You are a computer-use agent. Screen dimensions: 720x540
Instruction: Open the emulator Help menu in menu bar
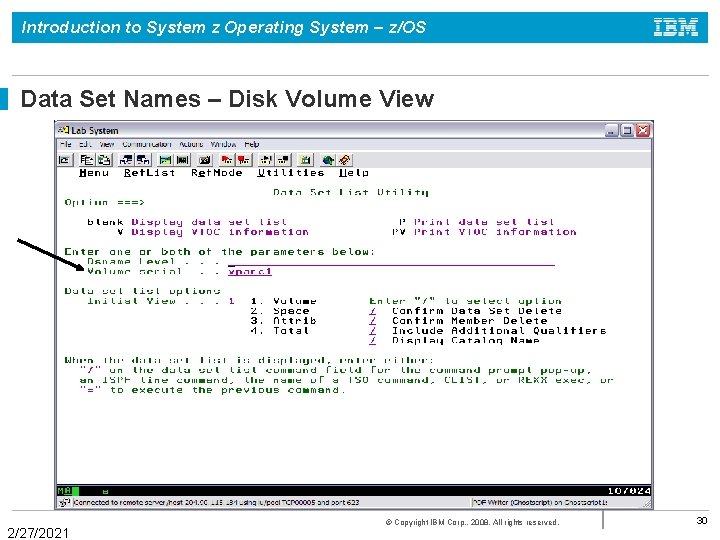252,144
